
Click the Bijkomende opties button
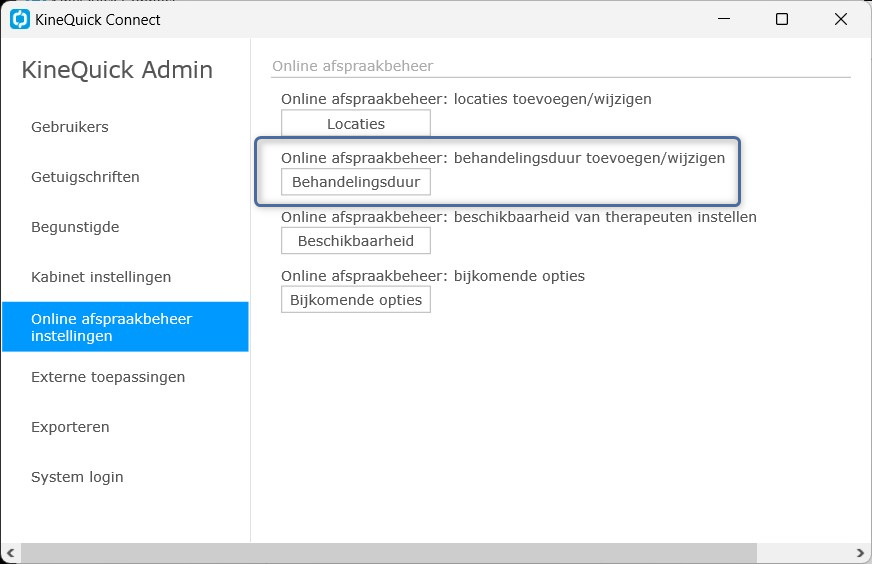tap(356, 300)
